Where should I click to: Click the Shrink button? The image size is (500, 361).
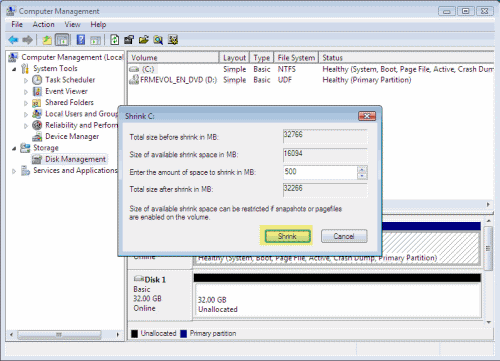[x=287, y=236]
